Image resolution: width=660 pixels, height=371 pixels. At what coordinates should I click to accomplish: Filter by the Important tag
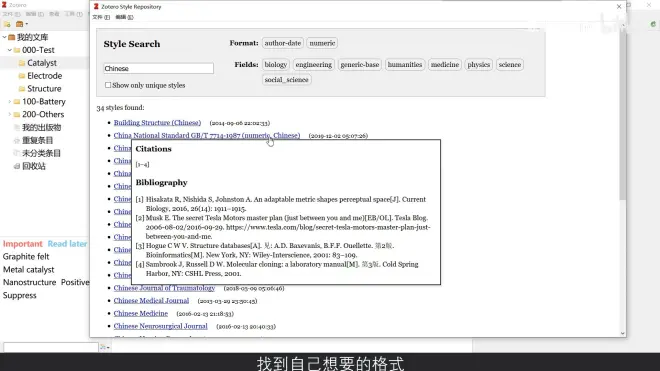pyautogui.click(x=23, y=244)
